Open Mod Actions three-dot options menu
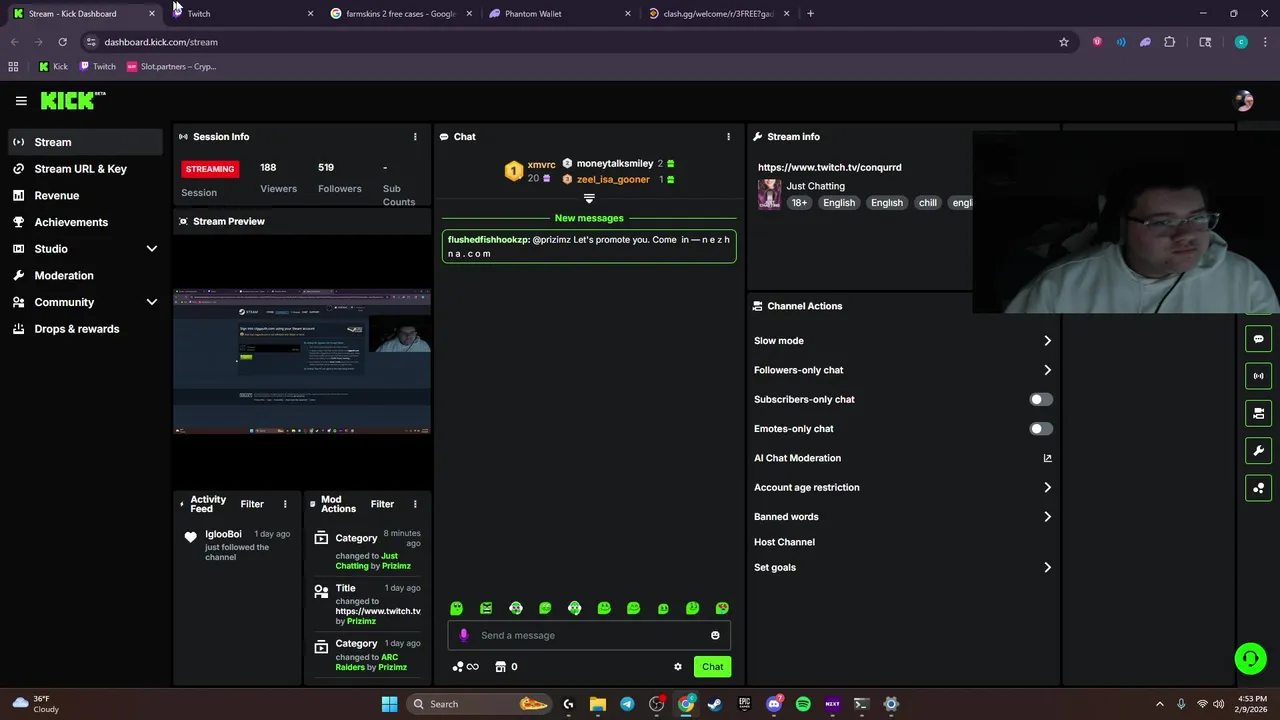 click(x=415, y=504)
